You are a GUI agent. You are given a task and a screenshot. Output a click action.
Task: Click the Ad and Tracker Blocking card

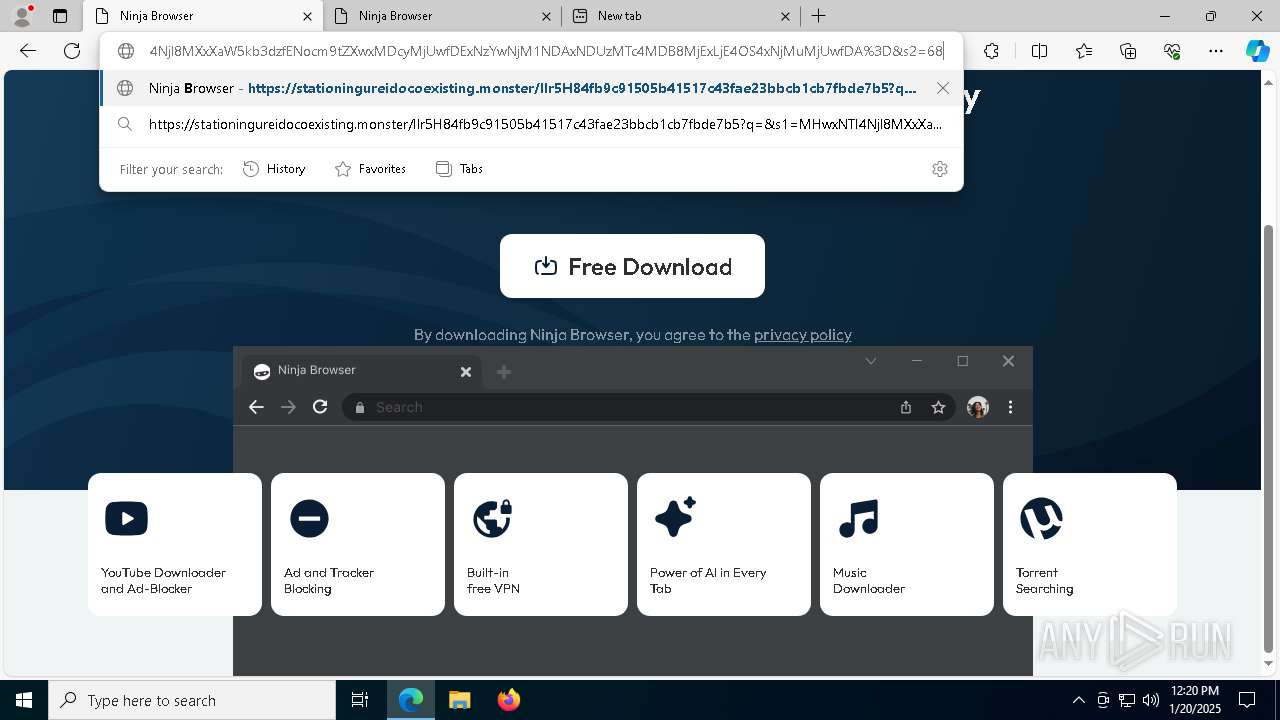point(358,544)
